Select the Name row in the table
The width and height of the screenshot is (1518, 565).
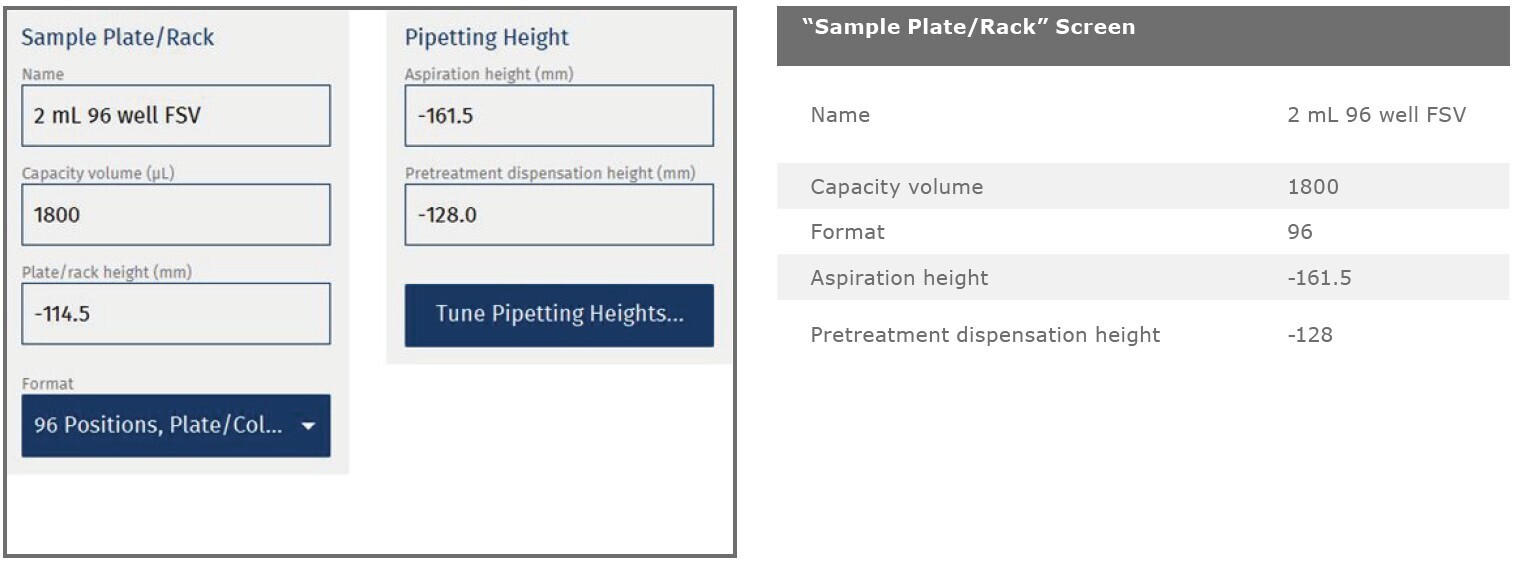[1142, 115]
